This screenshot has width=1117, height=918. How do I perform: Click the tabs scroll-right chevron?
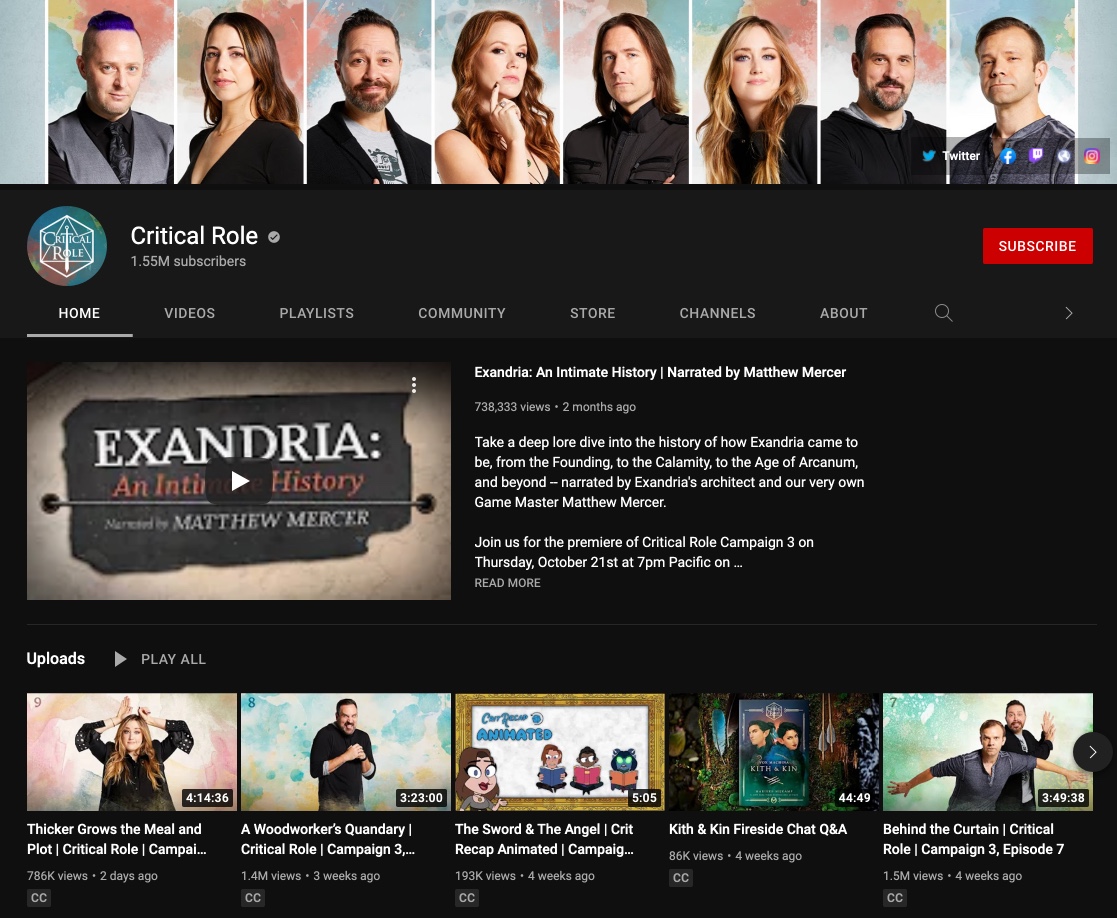[1069, 313]
